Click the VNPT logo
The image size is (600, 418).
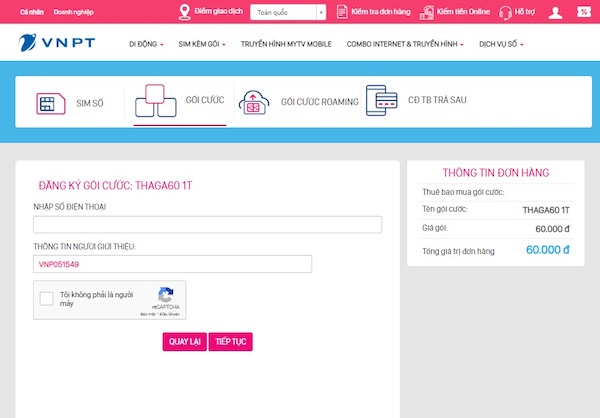(x=57, y=42)
